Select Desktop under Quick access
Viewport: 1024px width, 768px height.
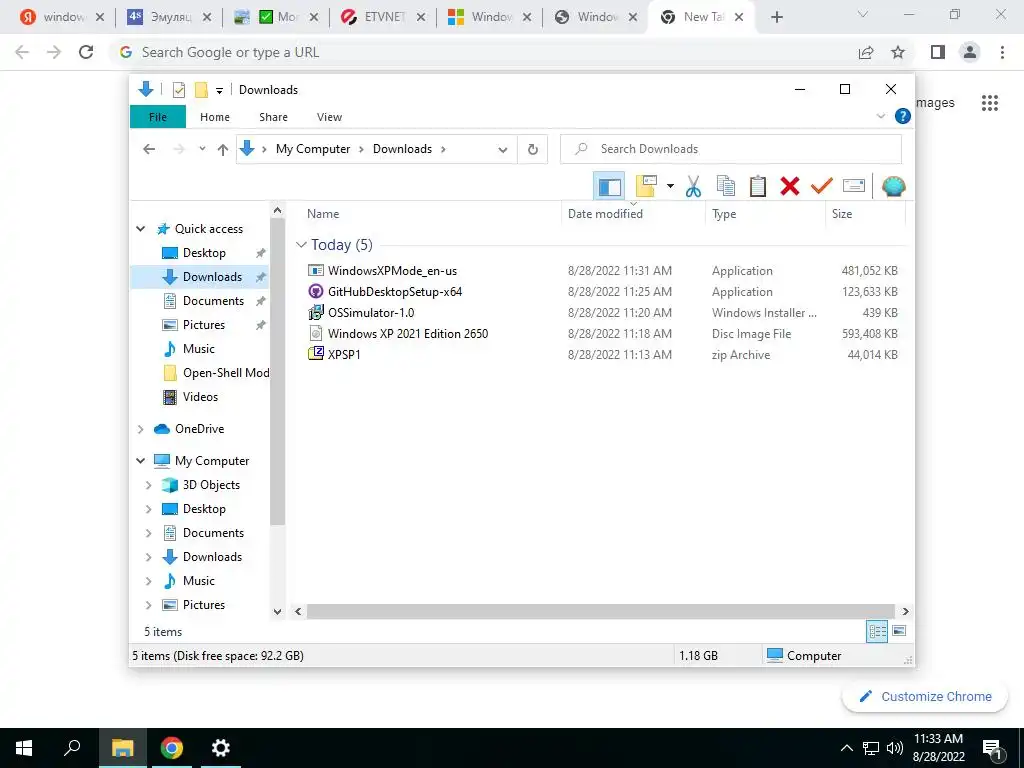[x=204, y=253]
